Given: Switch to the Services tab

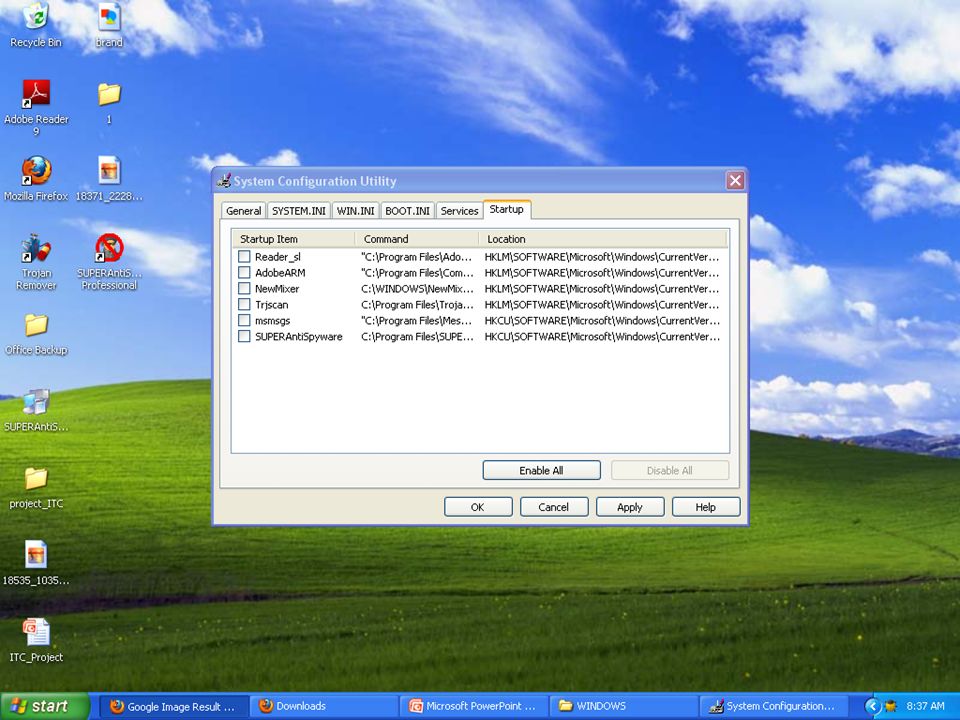Looking at the screenshot, I should click(x=459, y=211).
